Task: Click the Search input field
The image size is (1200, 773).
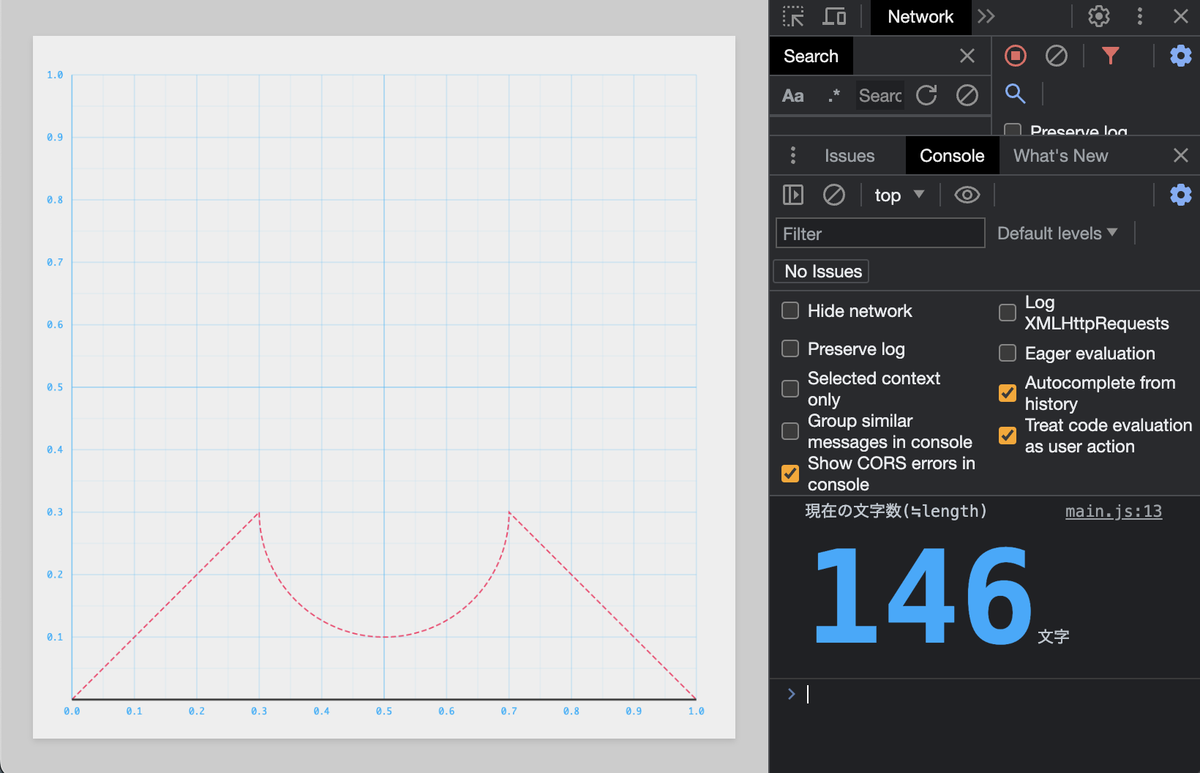Action: click(x=880, y=96)
